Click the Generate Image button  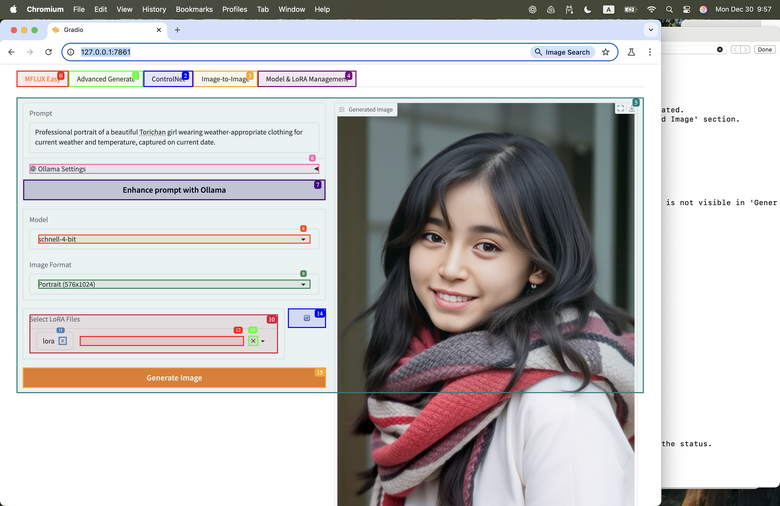click(x=174, y=378)
